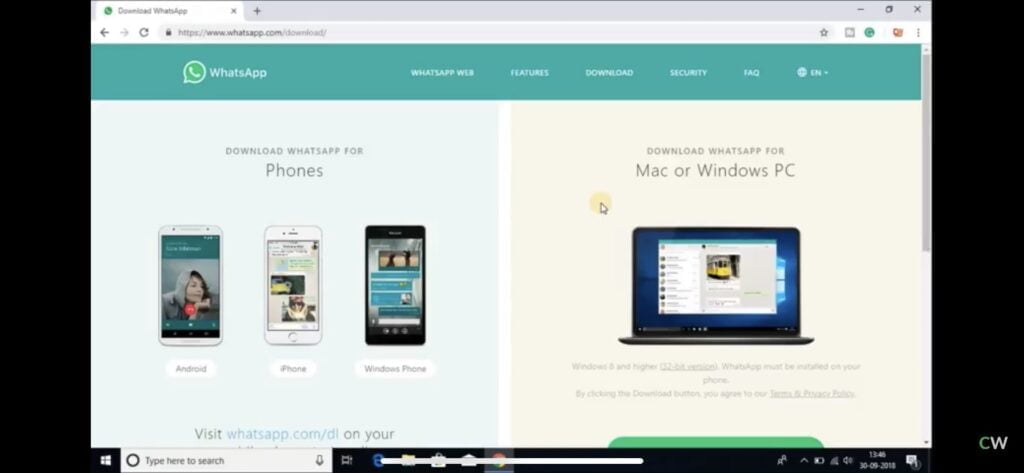Open the Terms & Privacy Policy link

pos(812,393)
